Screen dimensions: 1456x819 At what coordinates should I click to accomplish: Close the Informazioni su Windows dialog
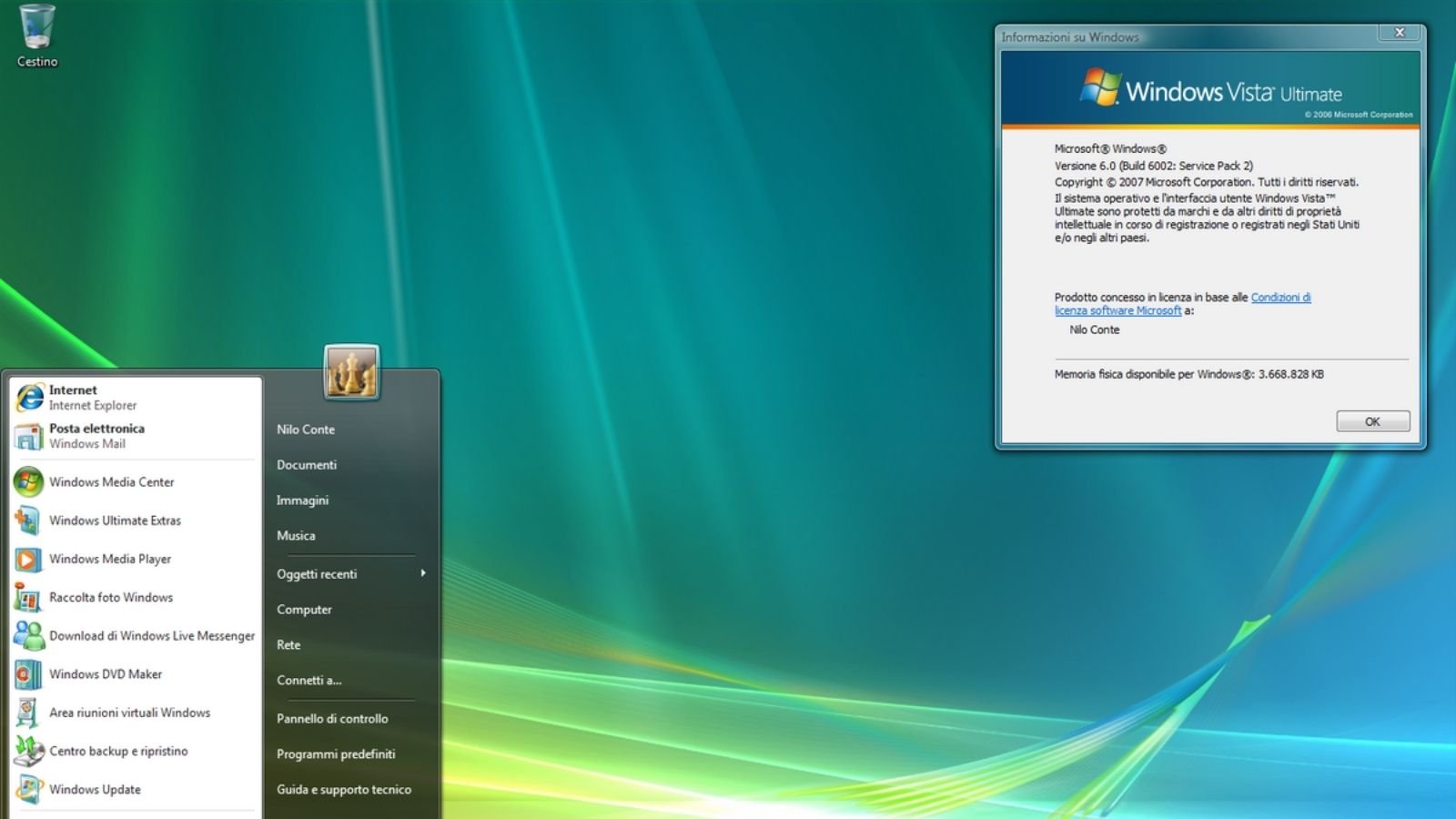click(1400, 33)
